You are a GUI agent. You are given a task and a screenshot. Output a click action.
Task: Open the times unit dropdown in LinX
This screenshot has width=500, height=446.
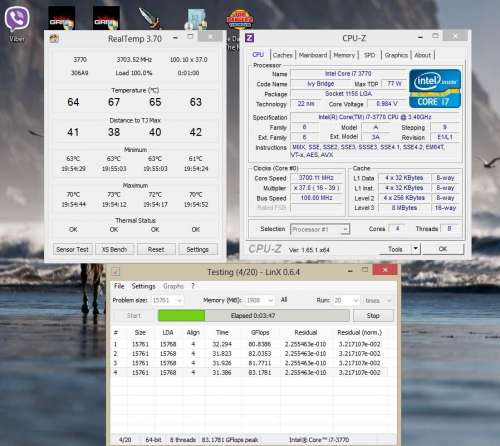tap(377, 300)
